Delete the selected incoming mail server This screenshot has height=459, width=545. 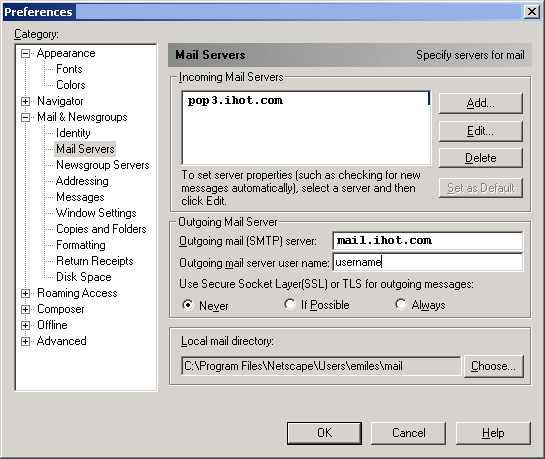(x=481, y=158)
